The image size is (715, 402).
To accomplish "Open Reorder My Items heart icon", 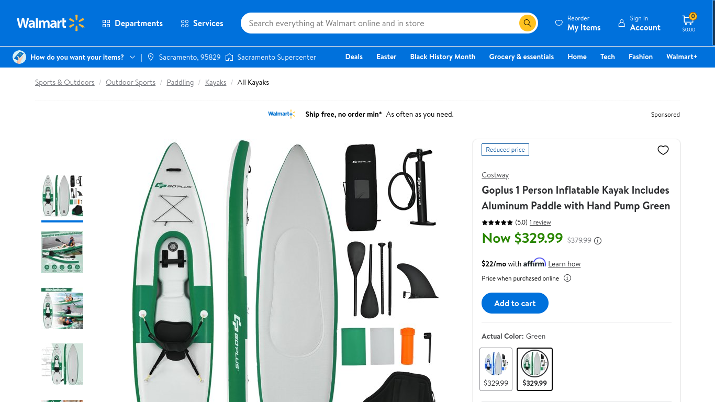I will 559,23.
